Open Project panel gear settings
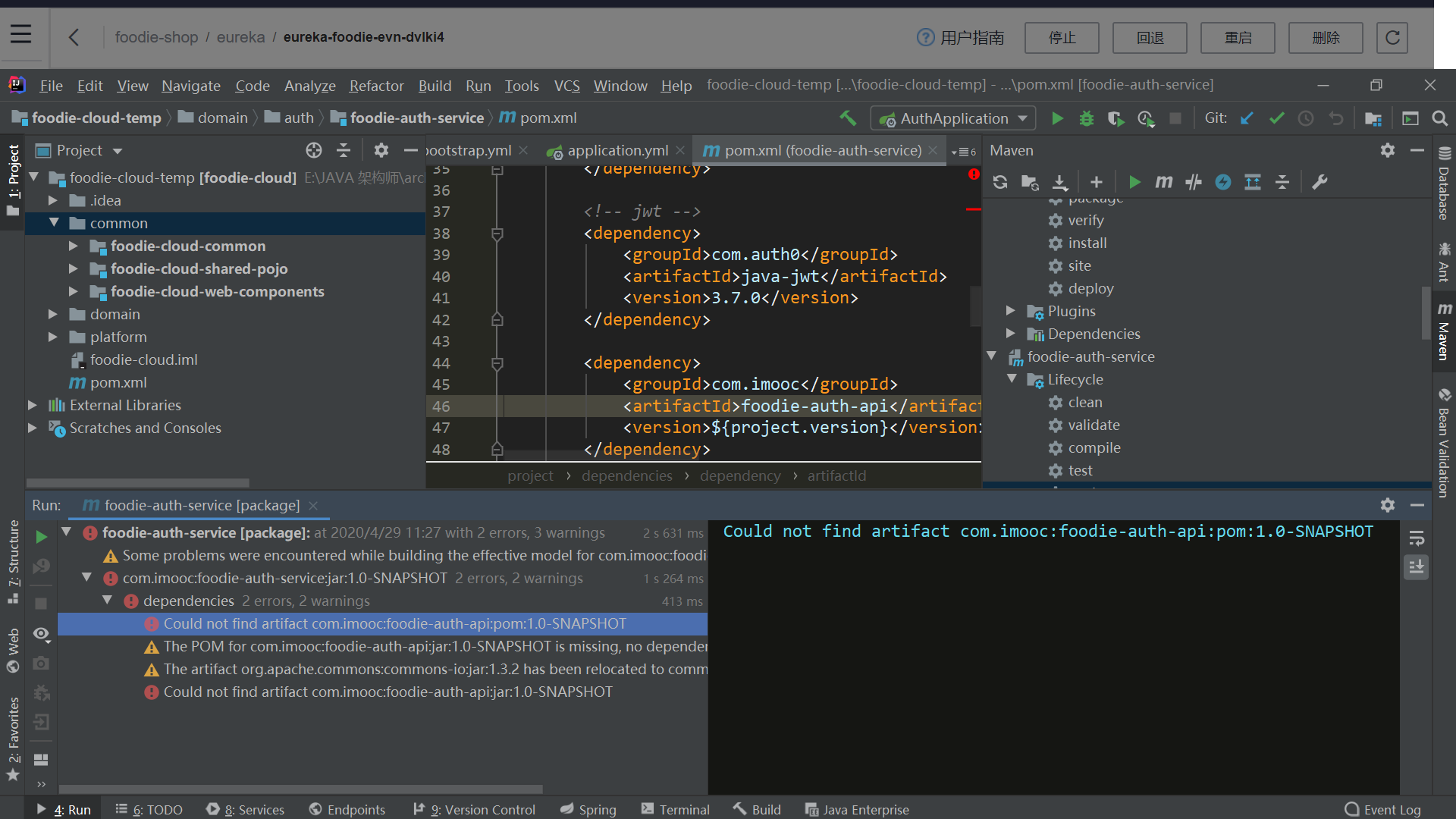 (x=381, y=150)
